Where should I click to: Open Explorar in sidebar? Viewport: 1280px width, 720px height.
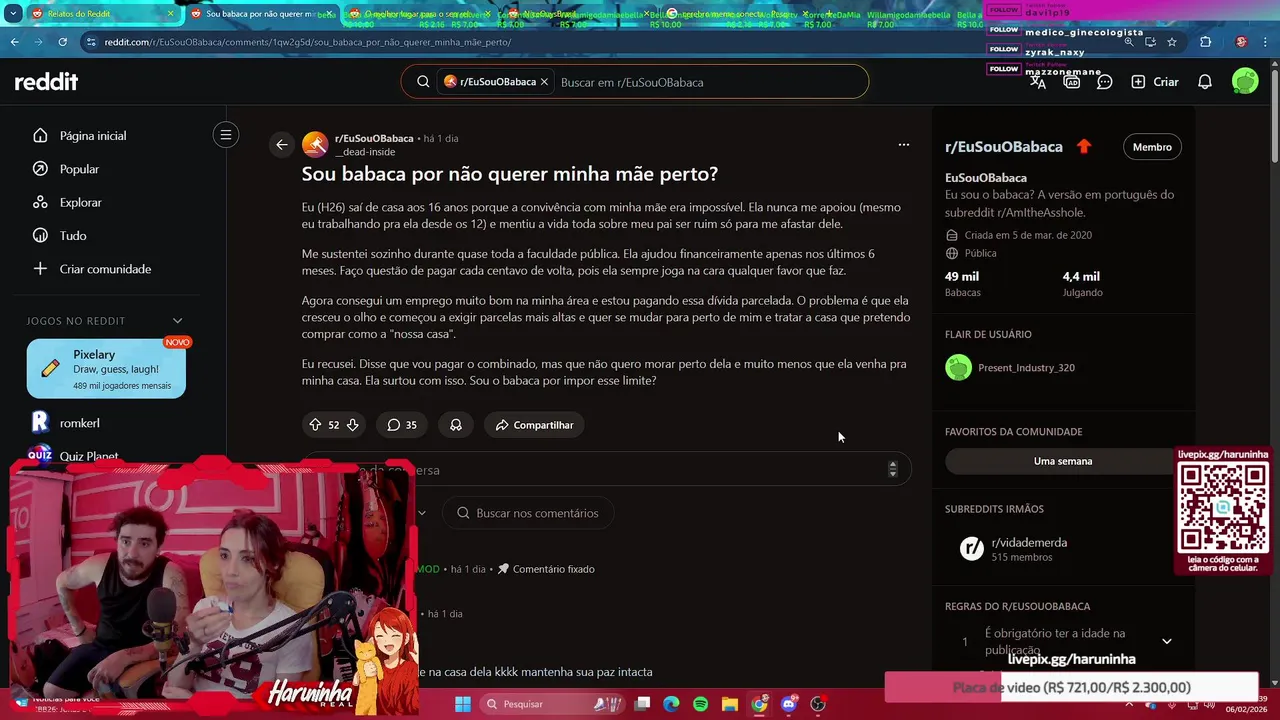point(80,202)
